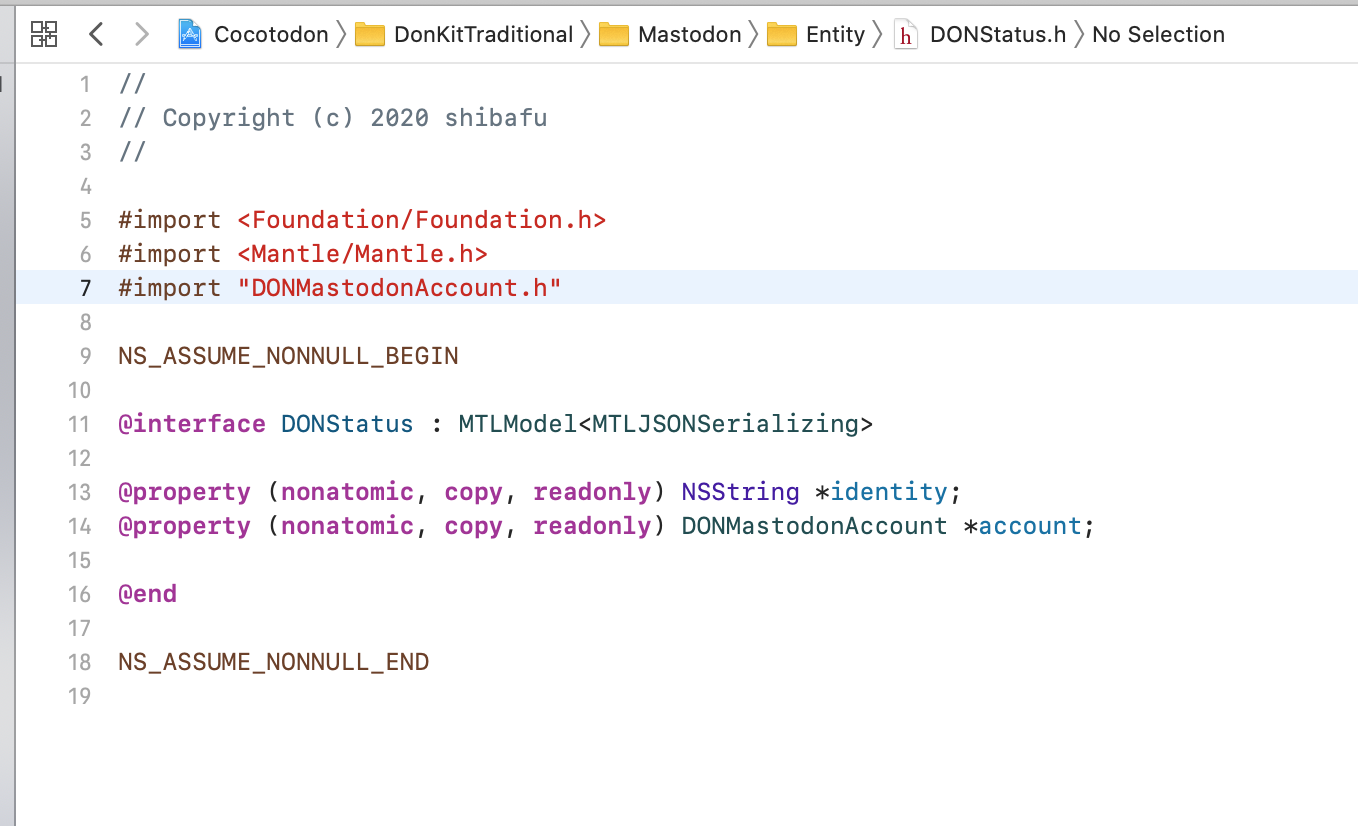
Task: Click line number 7 in the gutter
Action: click(x=85, y=288)
